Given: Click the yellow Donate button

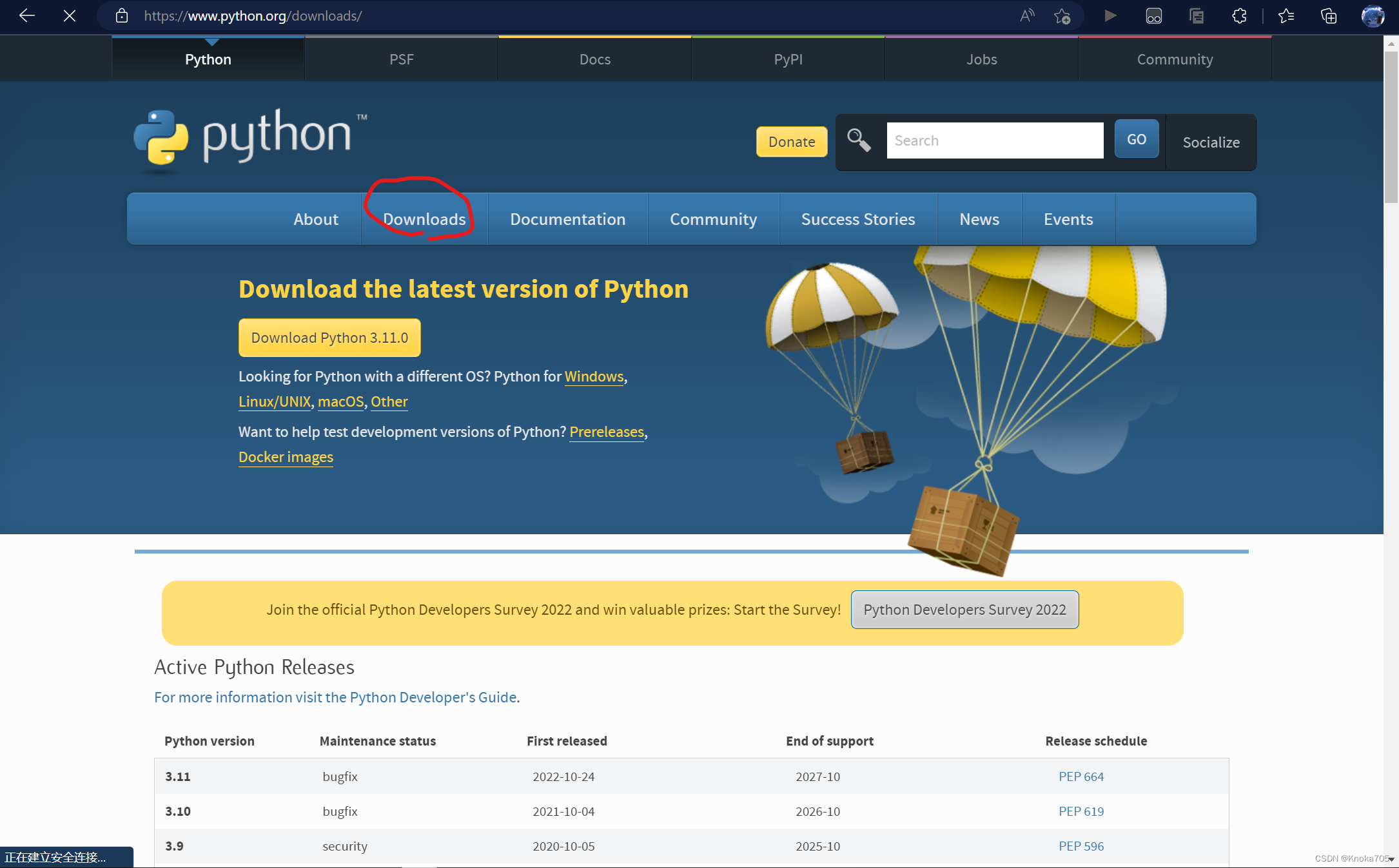Looking at the screenshot, I should (x=791, y=142).
